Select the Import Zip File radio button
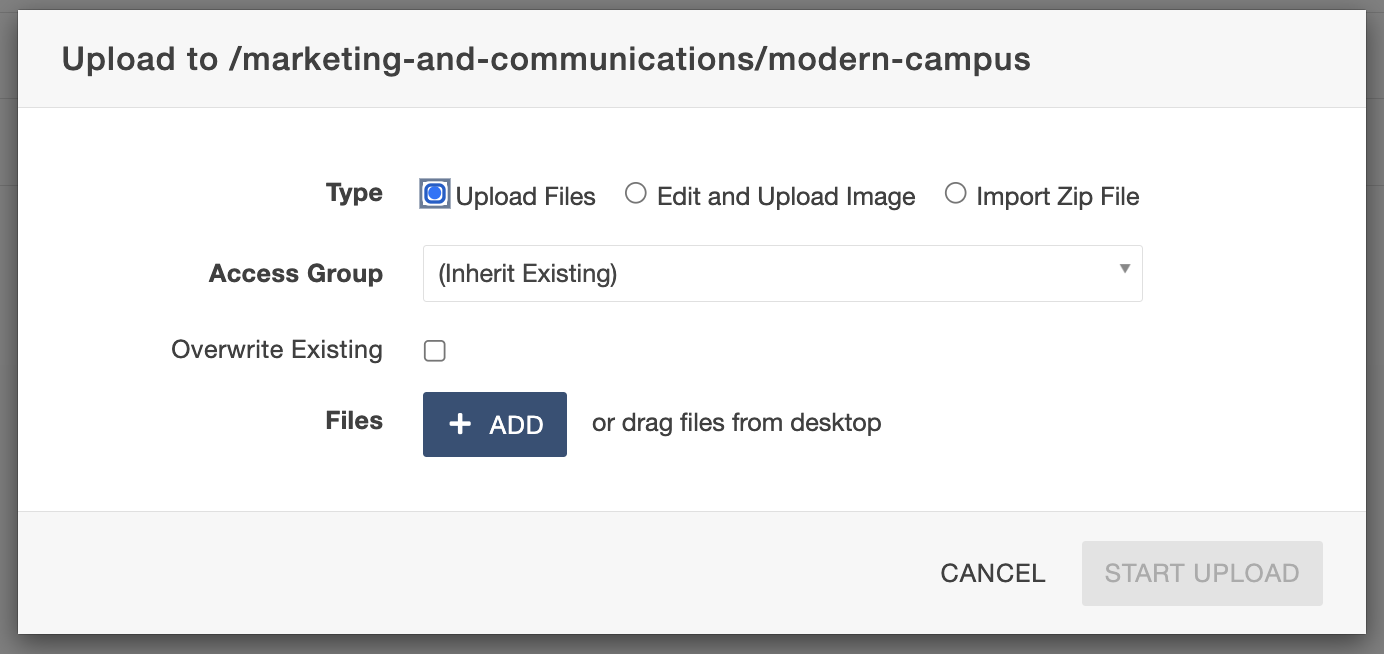This screenshot has height=654, width=1384. [955, 195]
